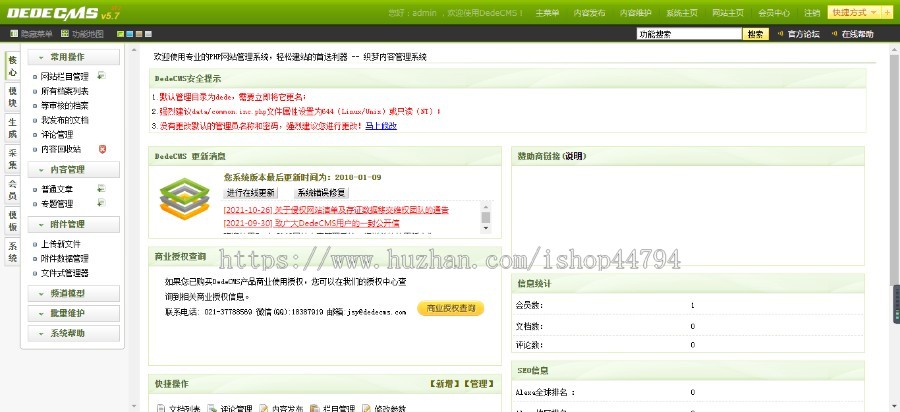Open 主菜单 in the top navigation
The width and height of the screenshot is (900, 412).
tap(547, 13)
